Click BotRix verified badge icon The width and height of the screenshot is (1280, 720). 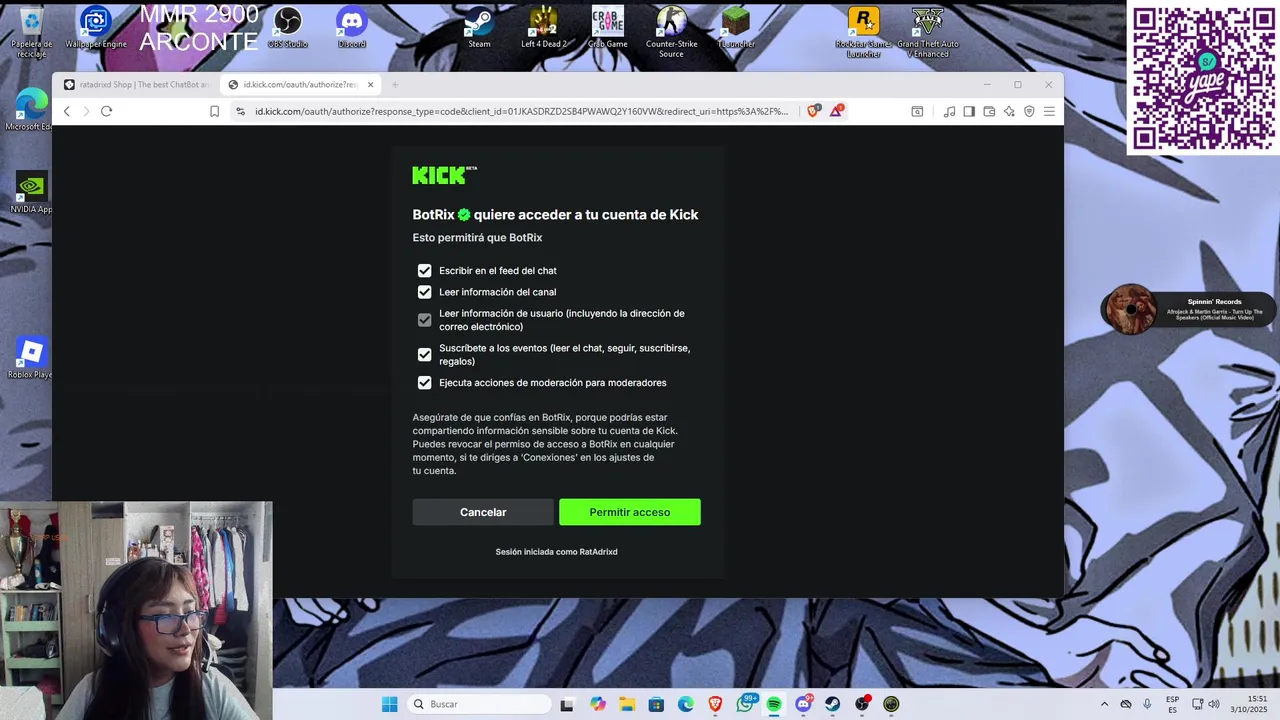pos(464,215)
